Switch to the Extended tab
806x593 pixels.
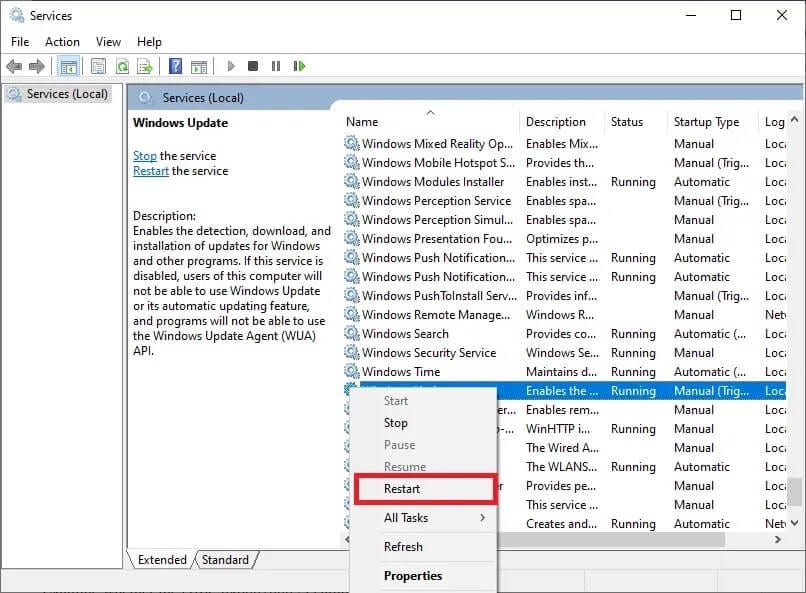click(x=162, y=560)
